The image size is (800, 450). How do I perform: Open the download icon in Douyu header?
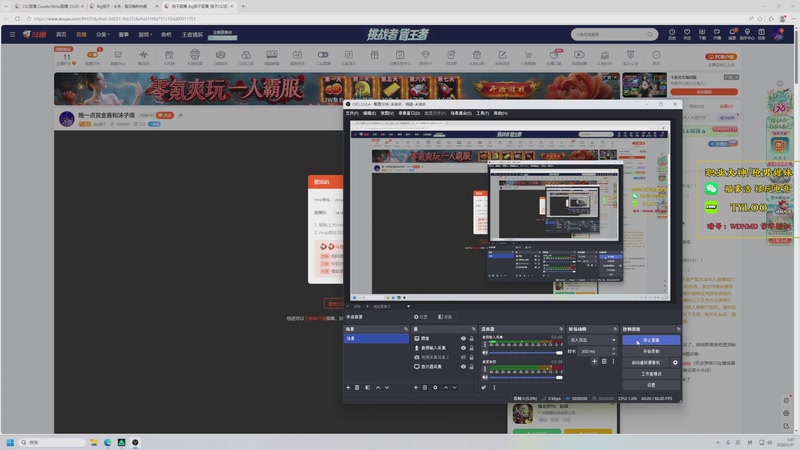(x=702, y=34)
